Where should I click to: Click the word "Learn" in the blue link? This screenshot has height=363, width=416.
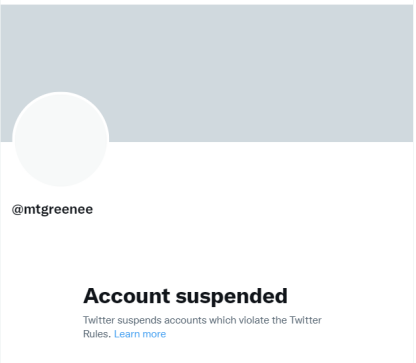pyautogui.click(x=127, y=334)
